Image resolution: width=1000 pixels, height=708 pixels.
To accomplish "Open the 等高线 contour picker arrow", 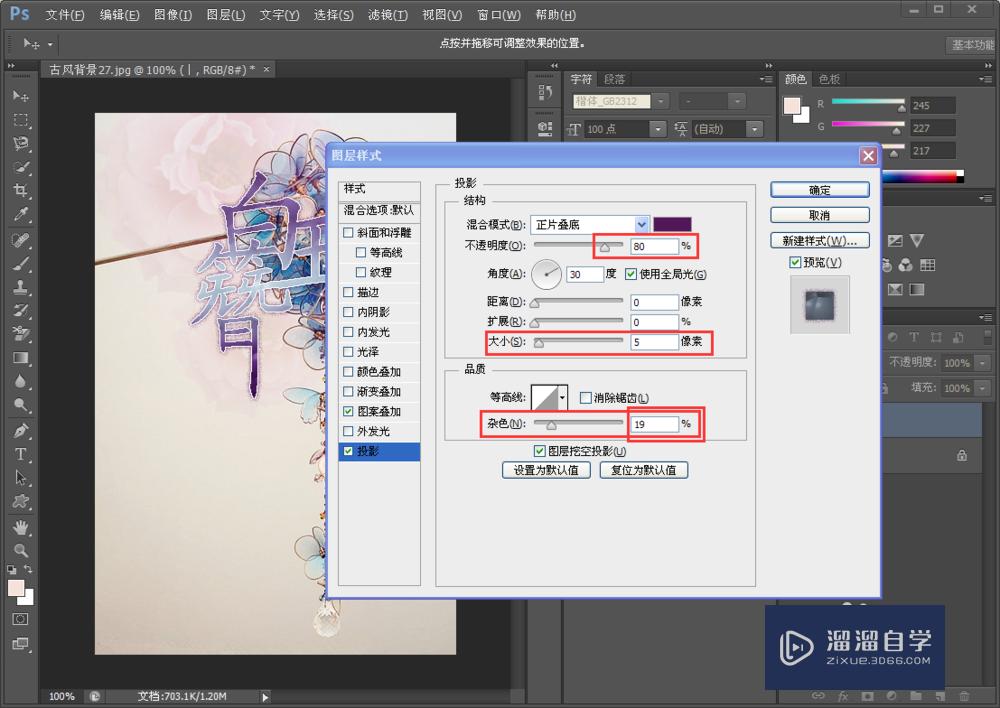I will [x=562, y=397].
